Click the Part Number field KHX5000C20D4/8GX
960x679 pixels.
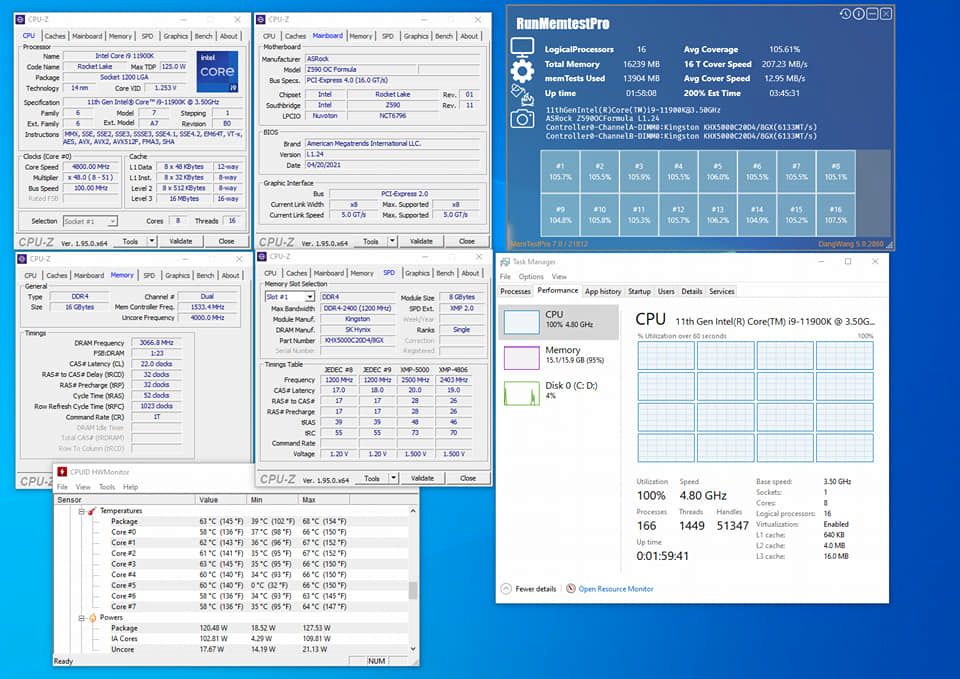click(357, 340)
